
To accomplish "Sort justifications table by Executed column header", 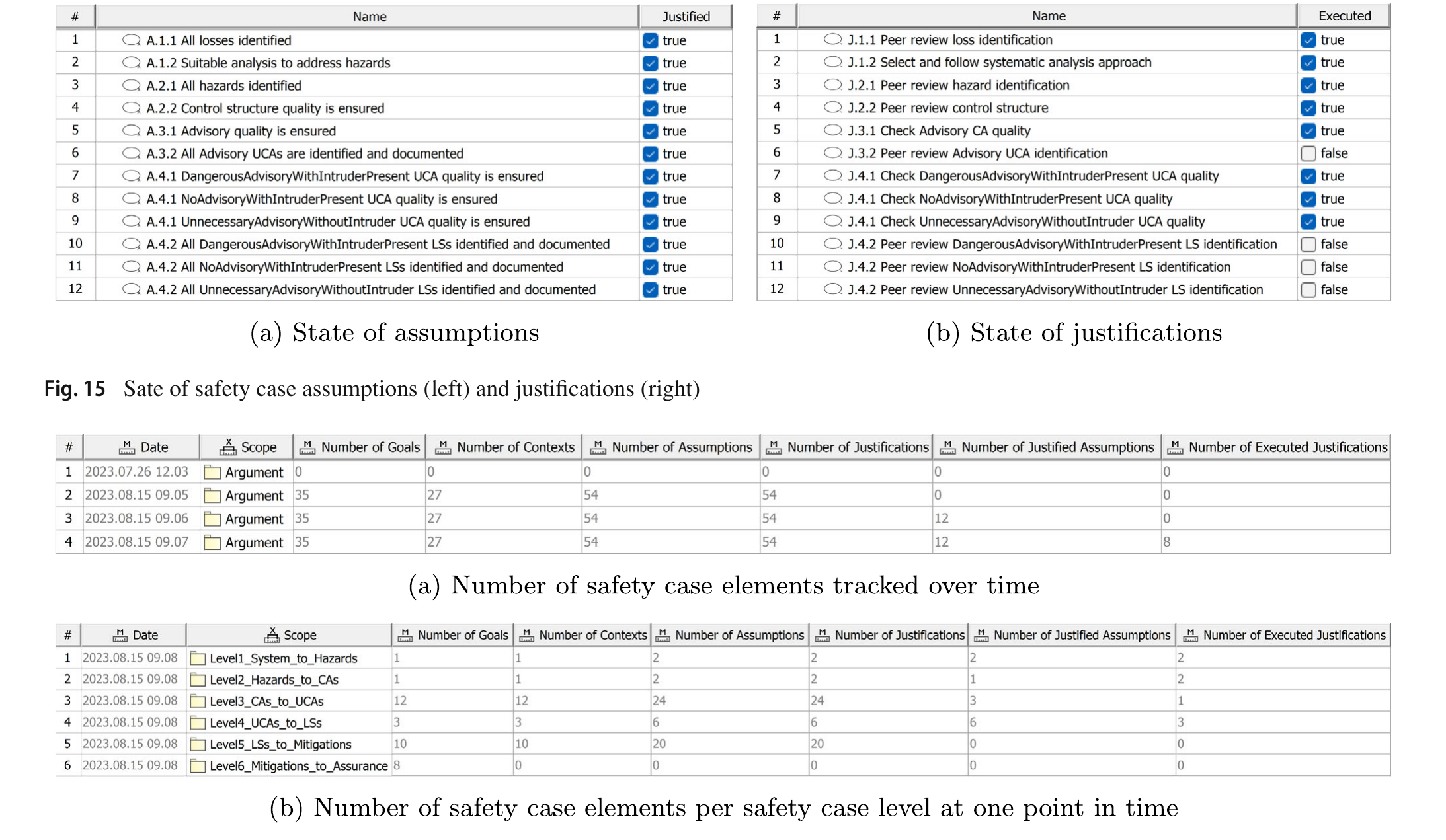I will (x=1344, y=16).
